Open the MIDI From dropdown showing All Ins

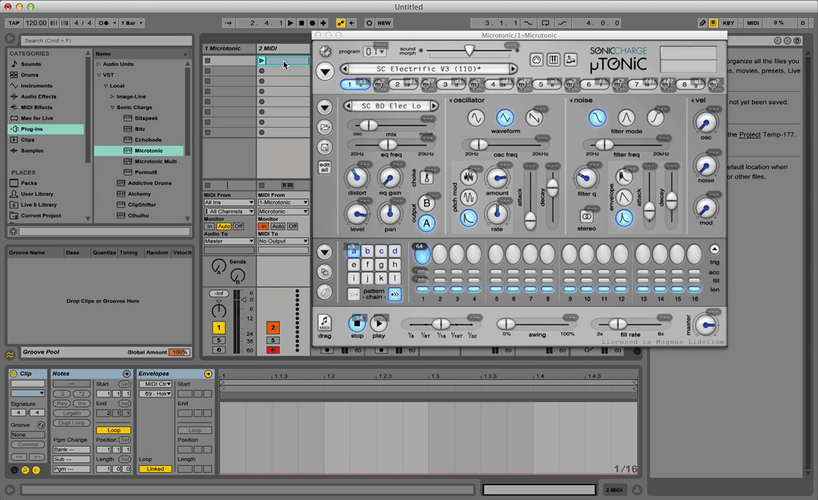click(x=228, y=203)
